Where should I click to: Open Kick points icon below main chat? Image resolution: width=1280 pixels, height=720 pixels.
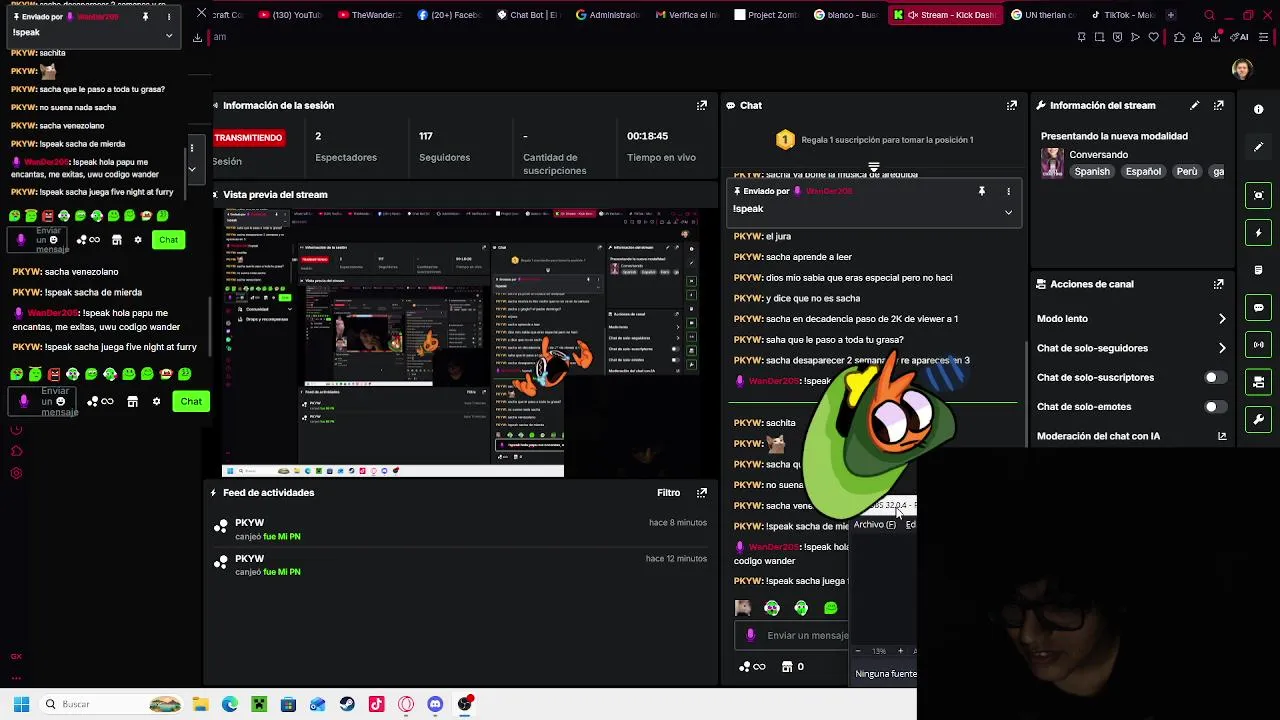tap(751, 667)
